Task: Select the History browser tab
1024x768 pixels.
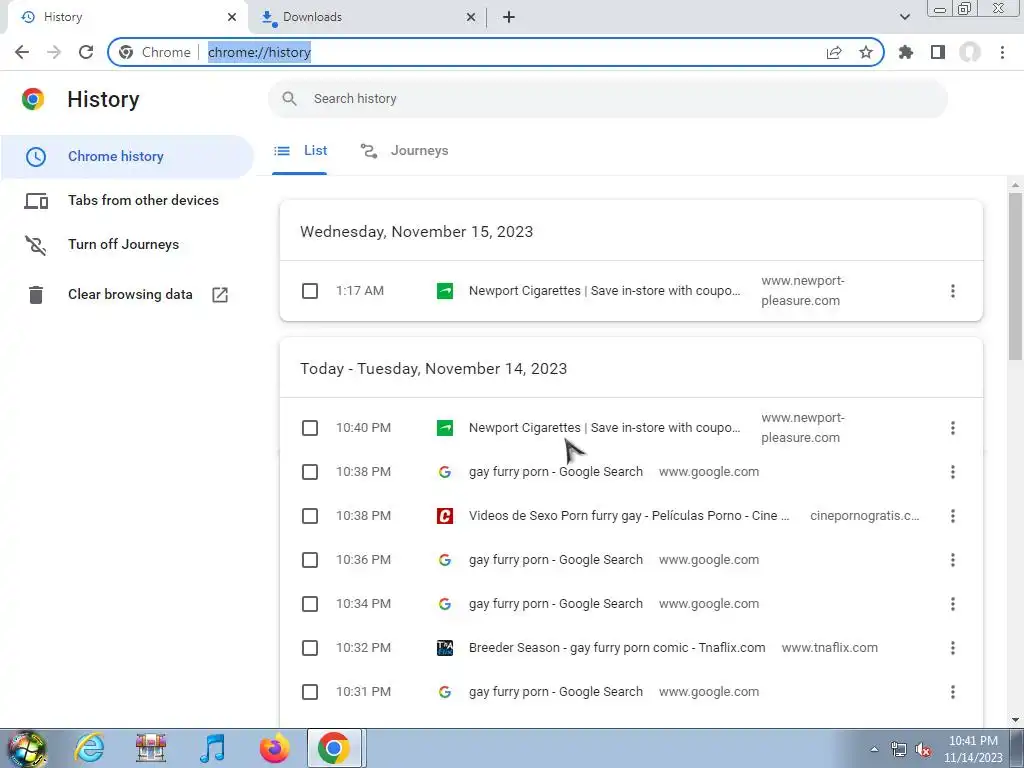Action: [128, 17]
